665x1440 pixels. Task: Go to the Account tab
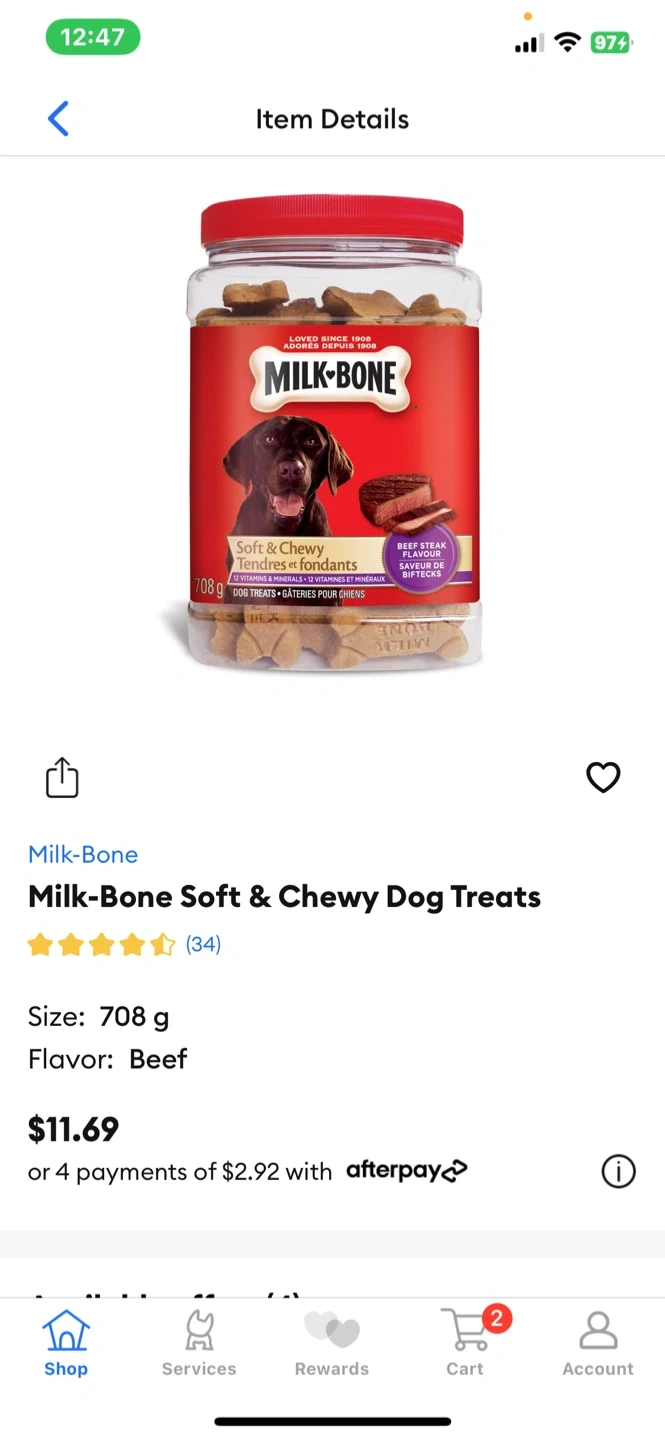pos(598,1344)
